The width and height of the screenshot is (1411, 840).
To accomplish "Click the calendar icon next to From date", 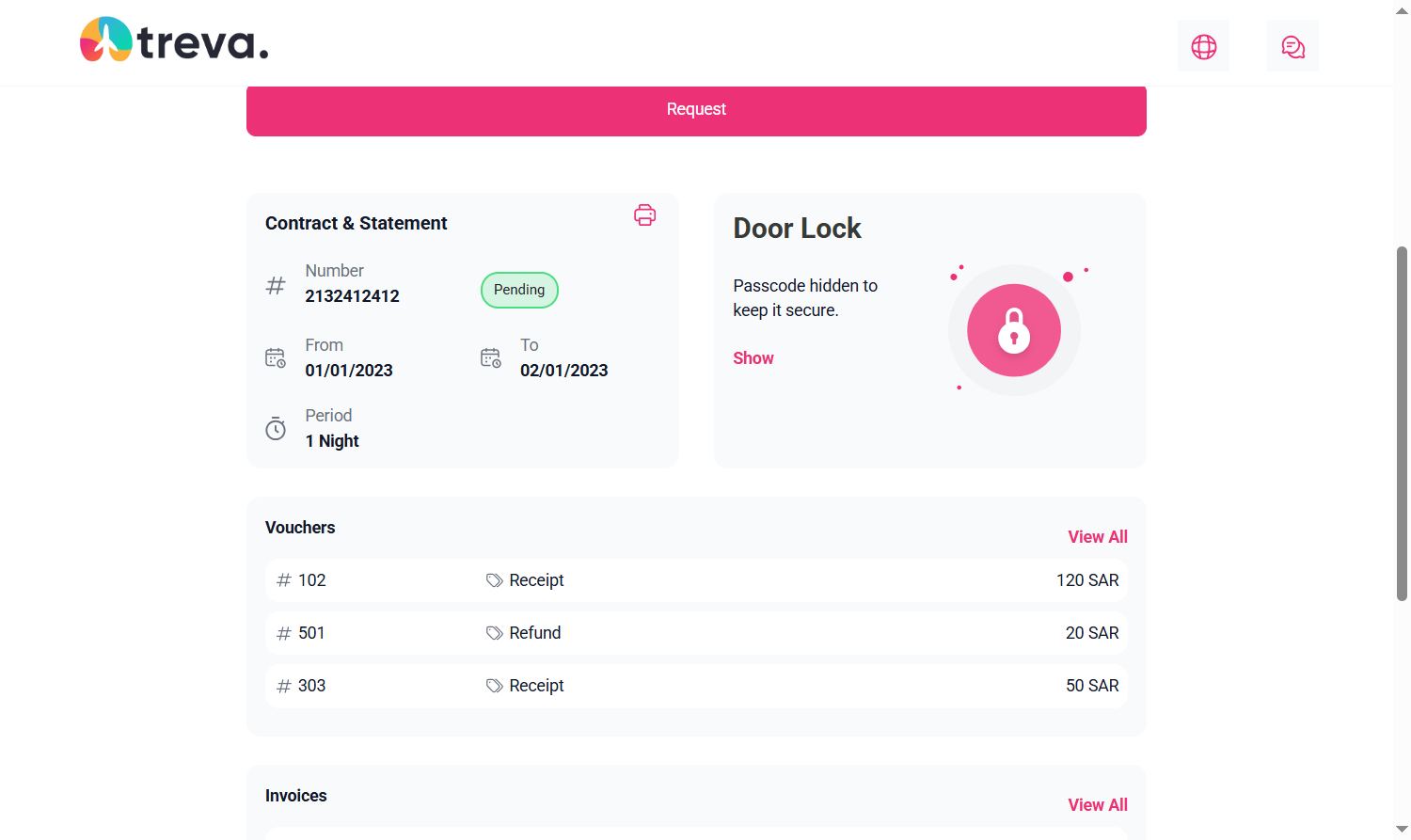I will click(x=276, y=358).
